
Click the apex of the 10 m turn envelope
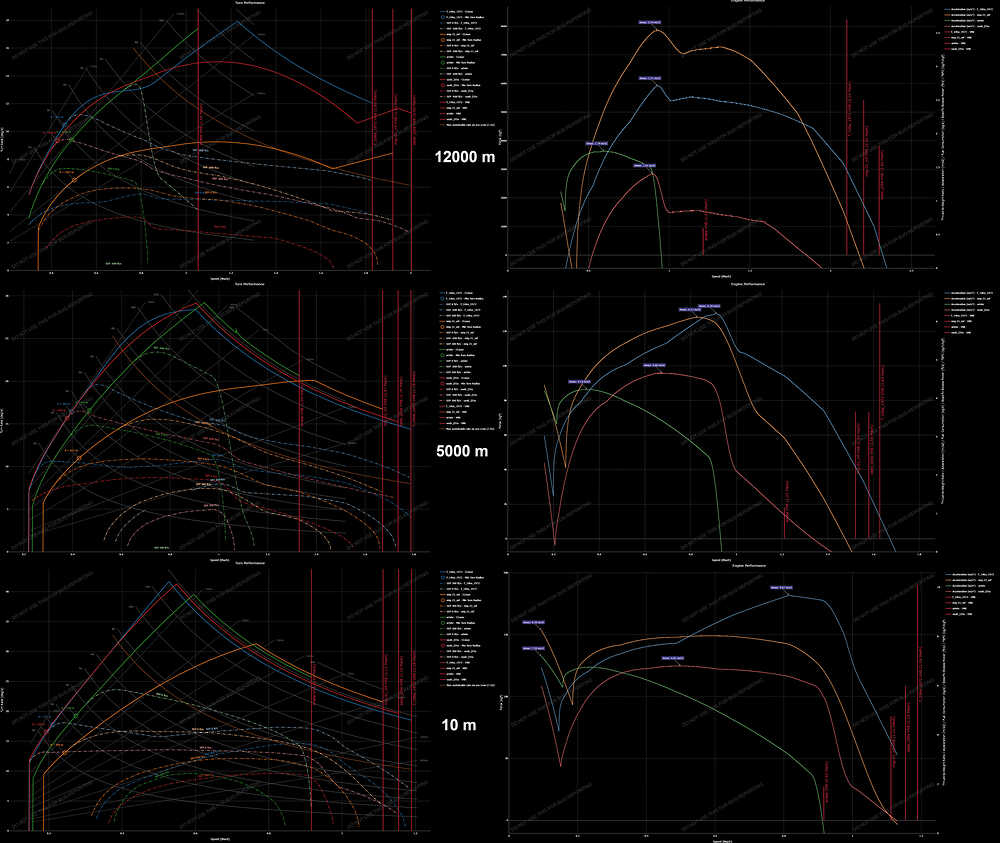coord(168,582)
